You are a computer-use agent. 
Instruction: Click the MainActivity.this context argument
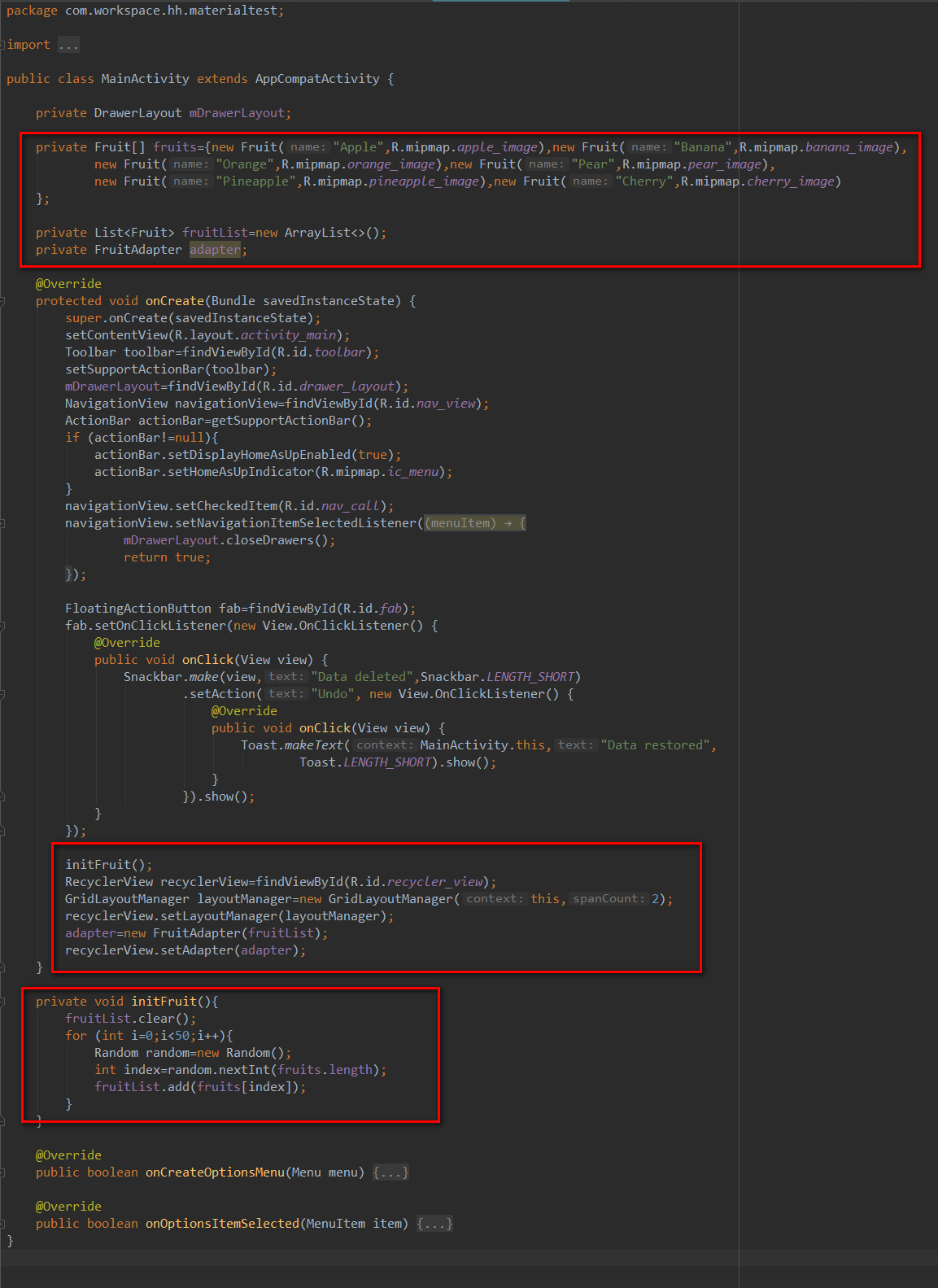[x=483, y=745]
